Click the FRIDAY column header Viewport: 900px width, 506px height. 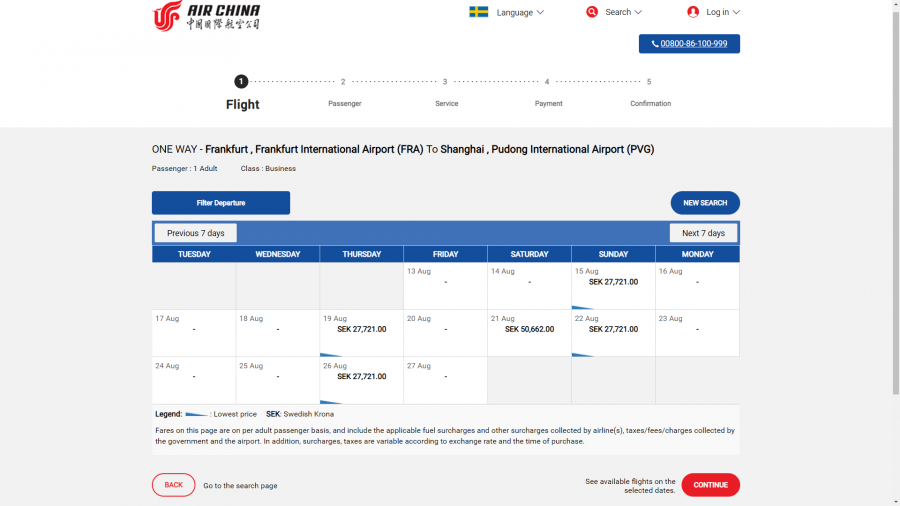point(445,254)
